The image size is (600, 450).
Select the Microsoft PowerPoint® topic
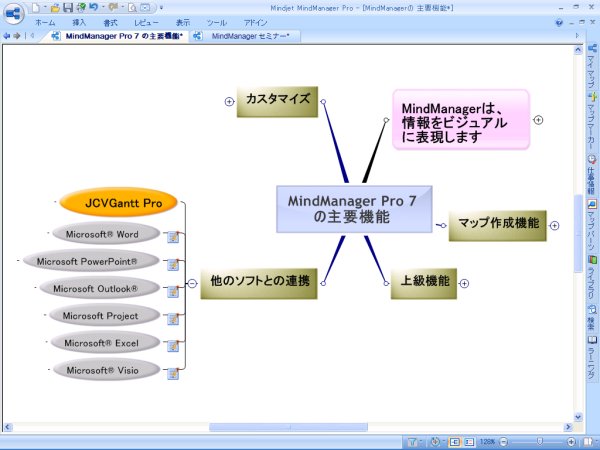(91, 261)
